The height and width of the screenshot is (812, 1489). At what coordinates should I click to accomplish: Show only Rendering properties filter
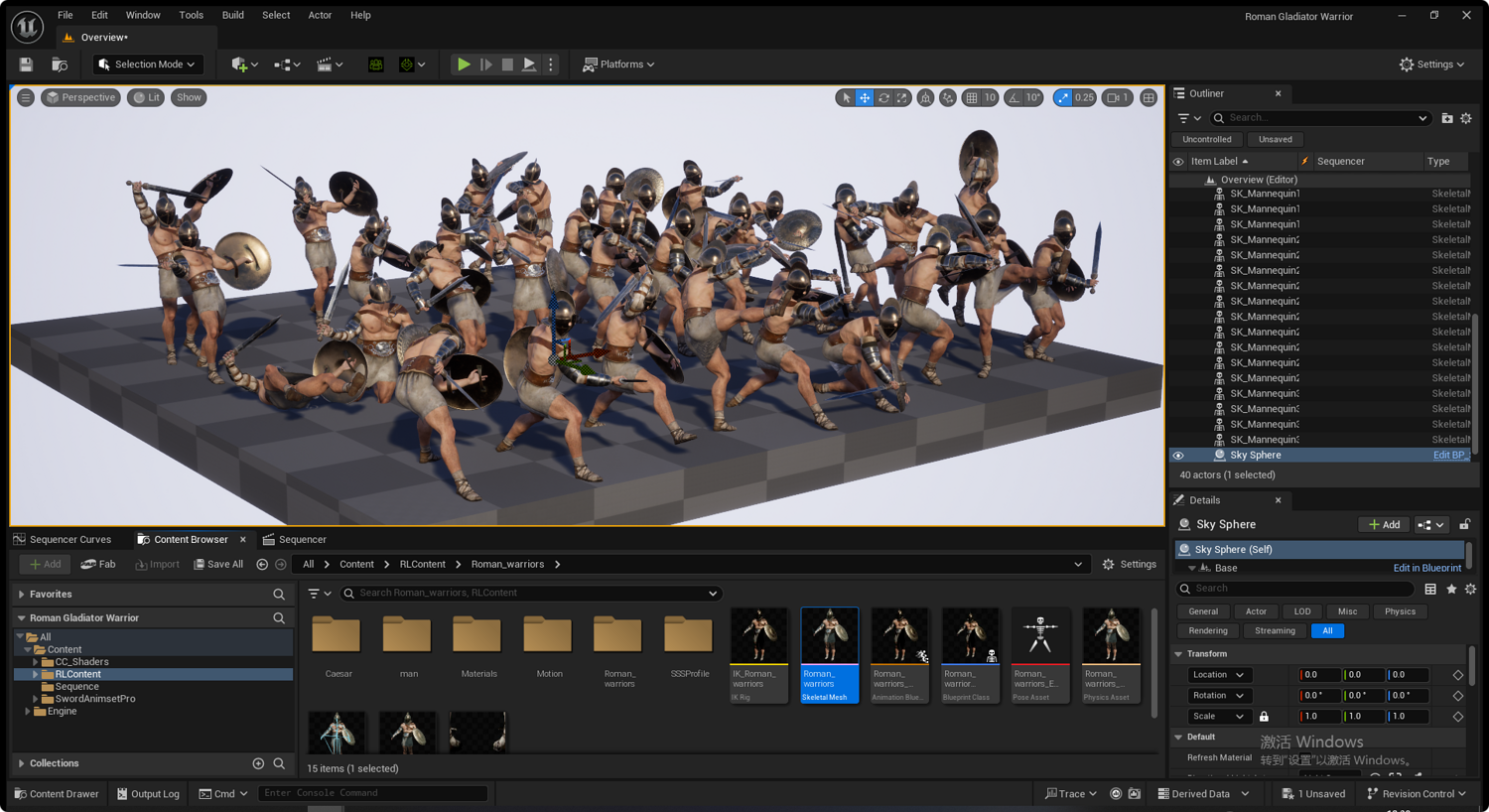tap(1208, 631)
